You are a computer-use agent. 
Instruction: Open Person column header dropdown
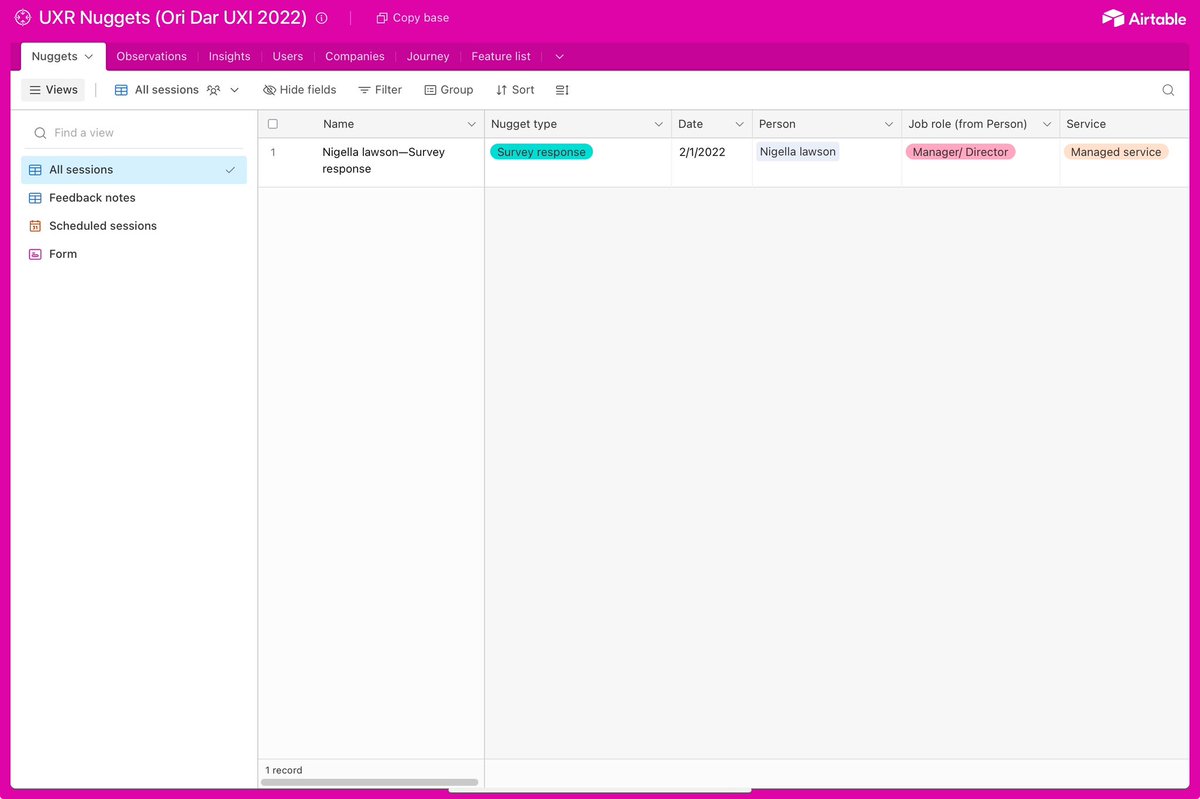tap(888, 124)
